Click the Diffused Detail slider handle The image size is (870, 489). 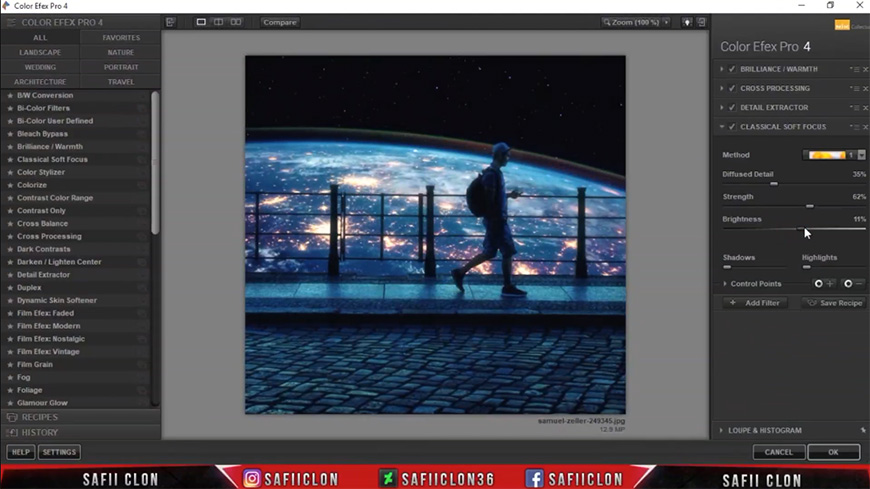(x=773, y=184)
